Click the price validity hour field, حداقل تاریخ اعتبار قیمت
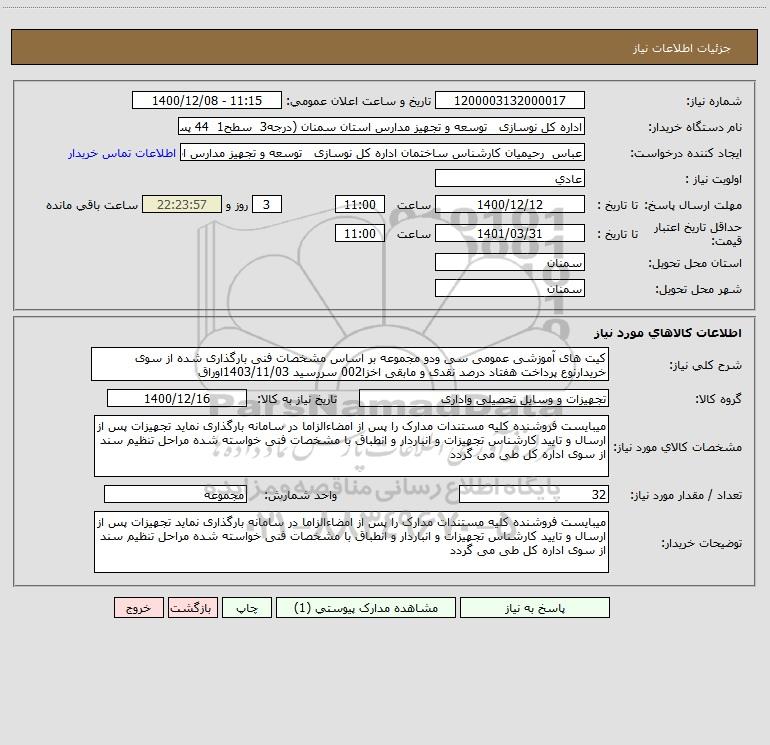Screen dimensions: 770x745 (x=359, y=233)
